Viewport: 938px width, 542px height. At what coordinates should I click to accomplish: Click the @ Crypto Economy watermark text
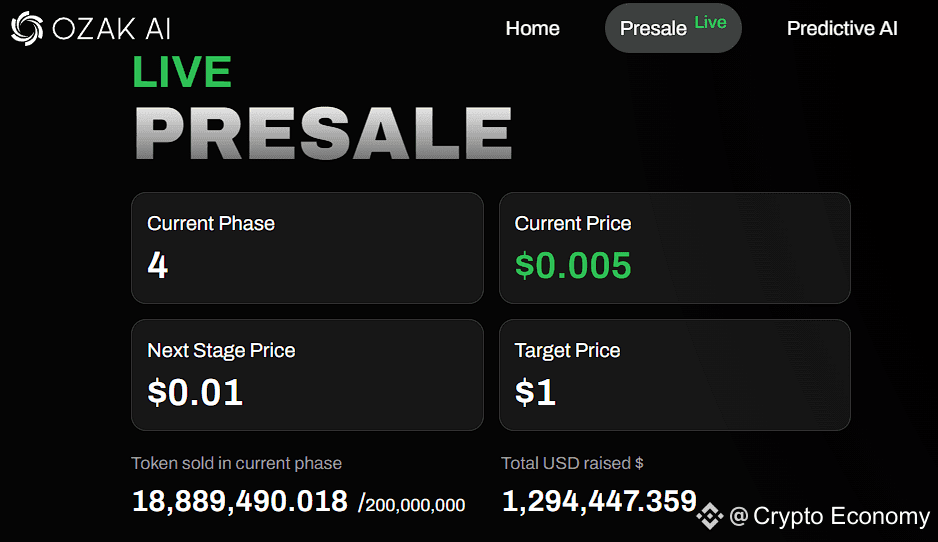click(x=830, y=516)
